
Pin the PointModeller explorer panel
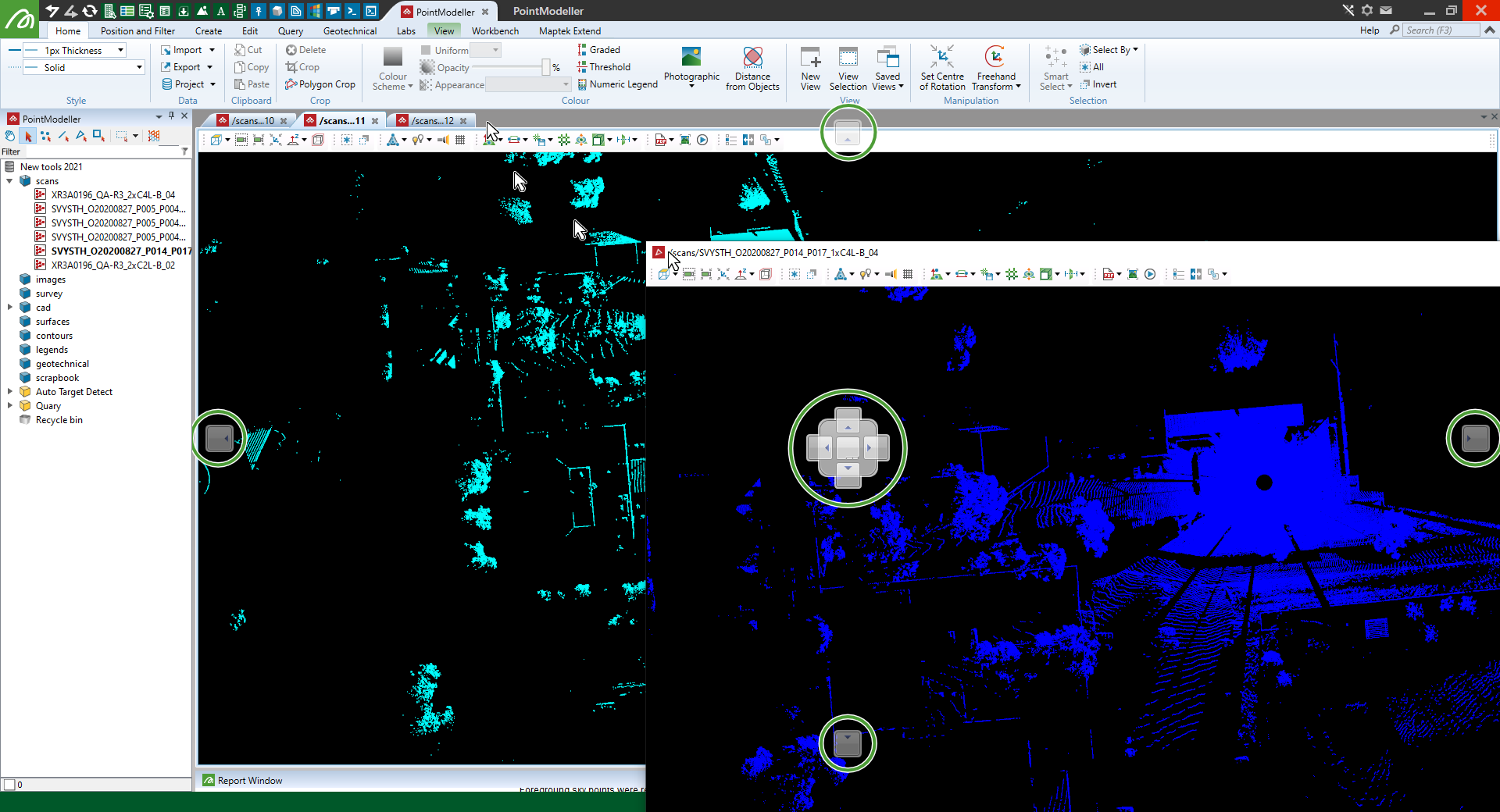pyautogui.click(x=172, y=116)
